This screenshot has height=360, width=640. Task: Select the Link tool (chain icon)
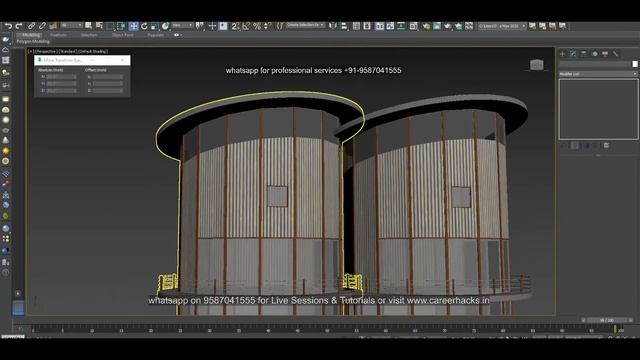(x=31, y=26)
